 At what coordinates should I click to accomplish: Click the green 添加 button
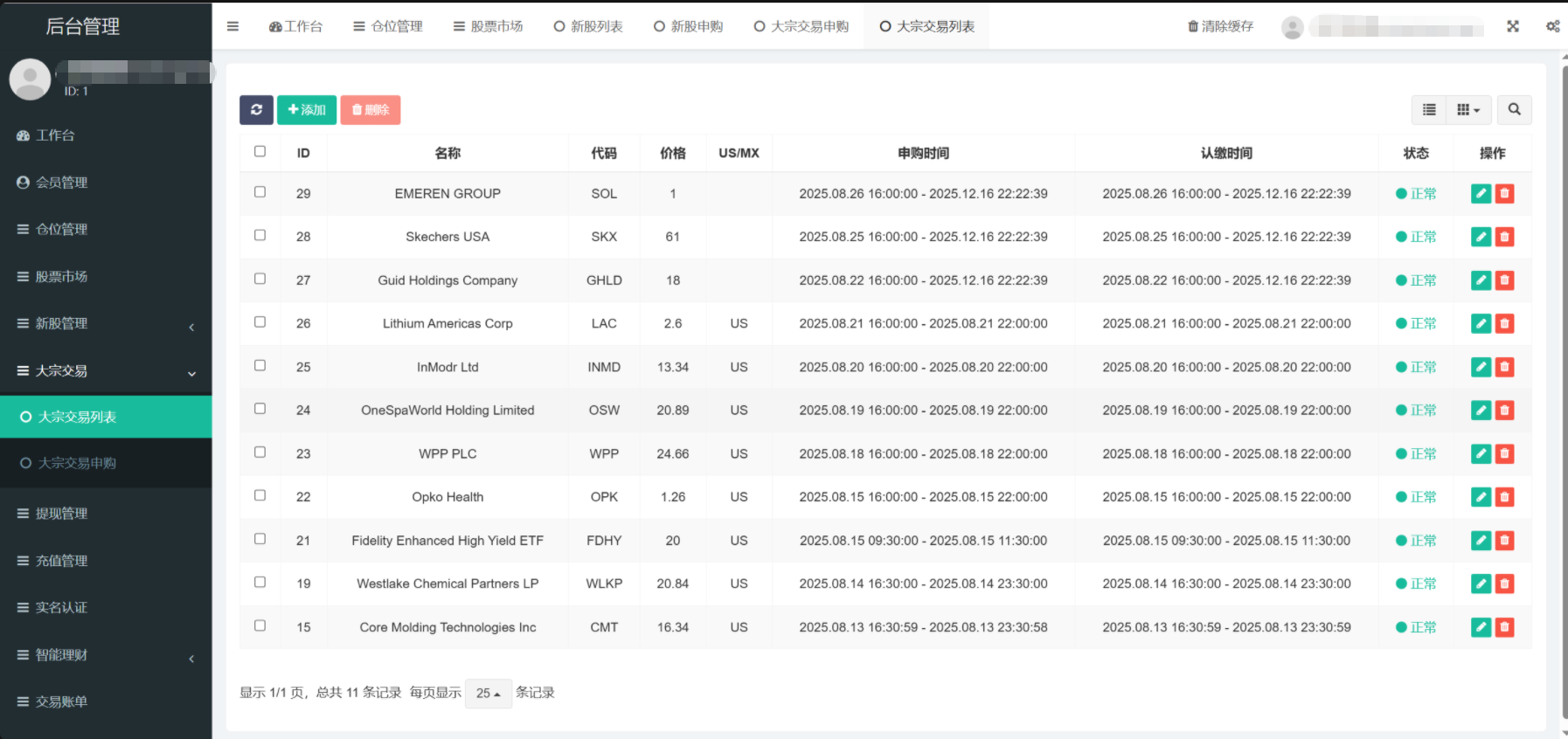click(x=307, y=110)
